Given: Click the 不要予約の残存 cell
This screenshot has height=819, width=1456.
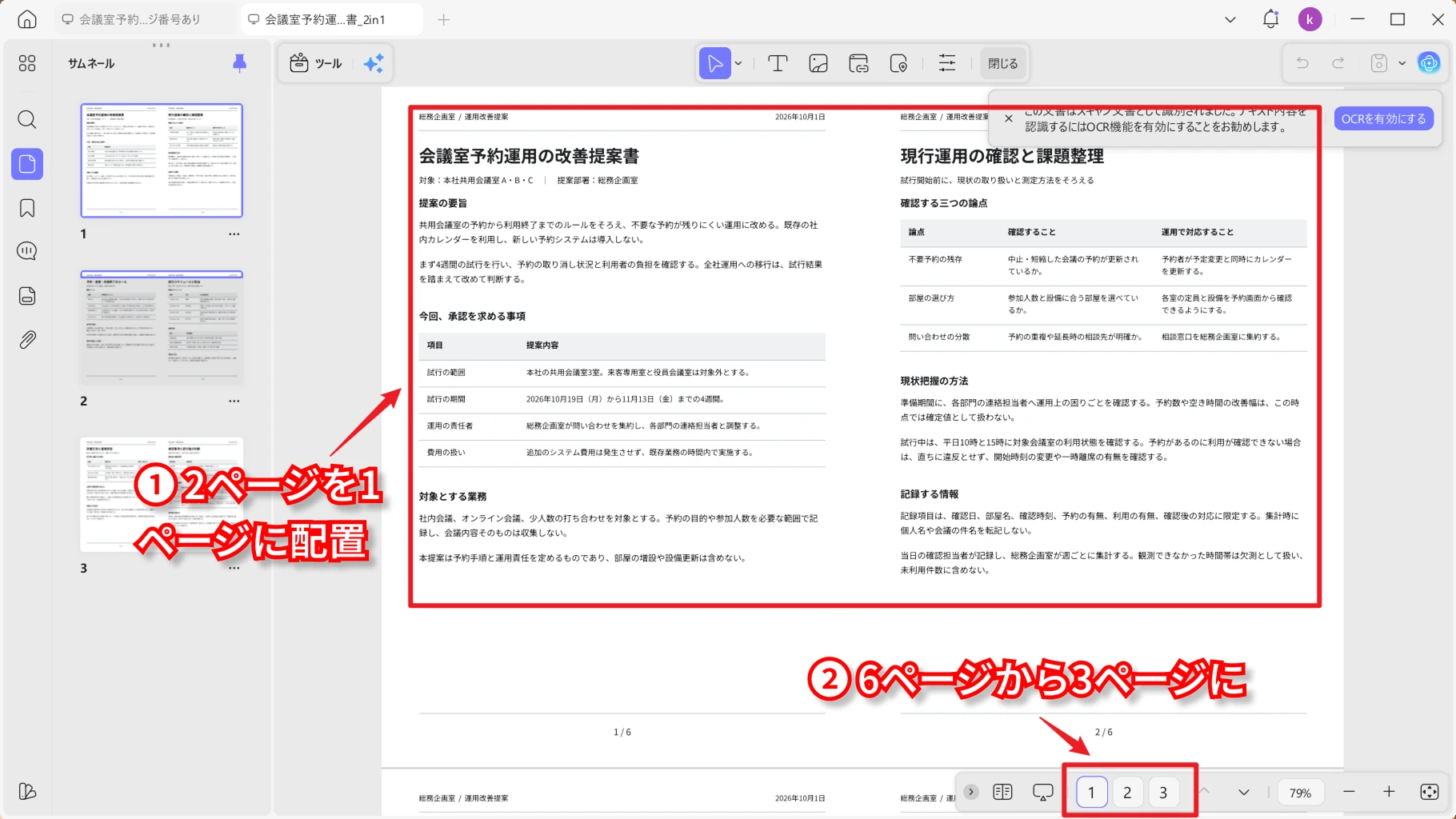Looking at the screenshot, I should pos(935,259).
